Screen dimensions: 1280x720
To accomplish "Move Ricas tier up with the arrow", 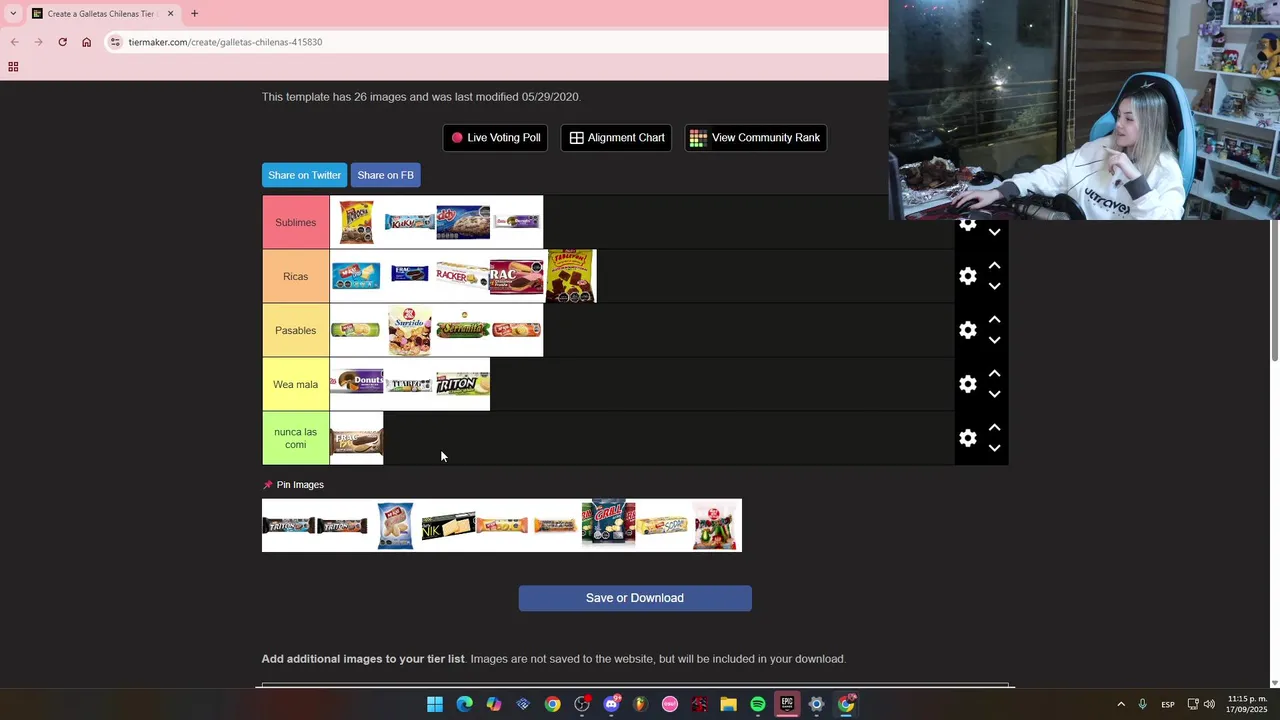I will click(994, 266).
